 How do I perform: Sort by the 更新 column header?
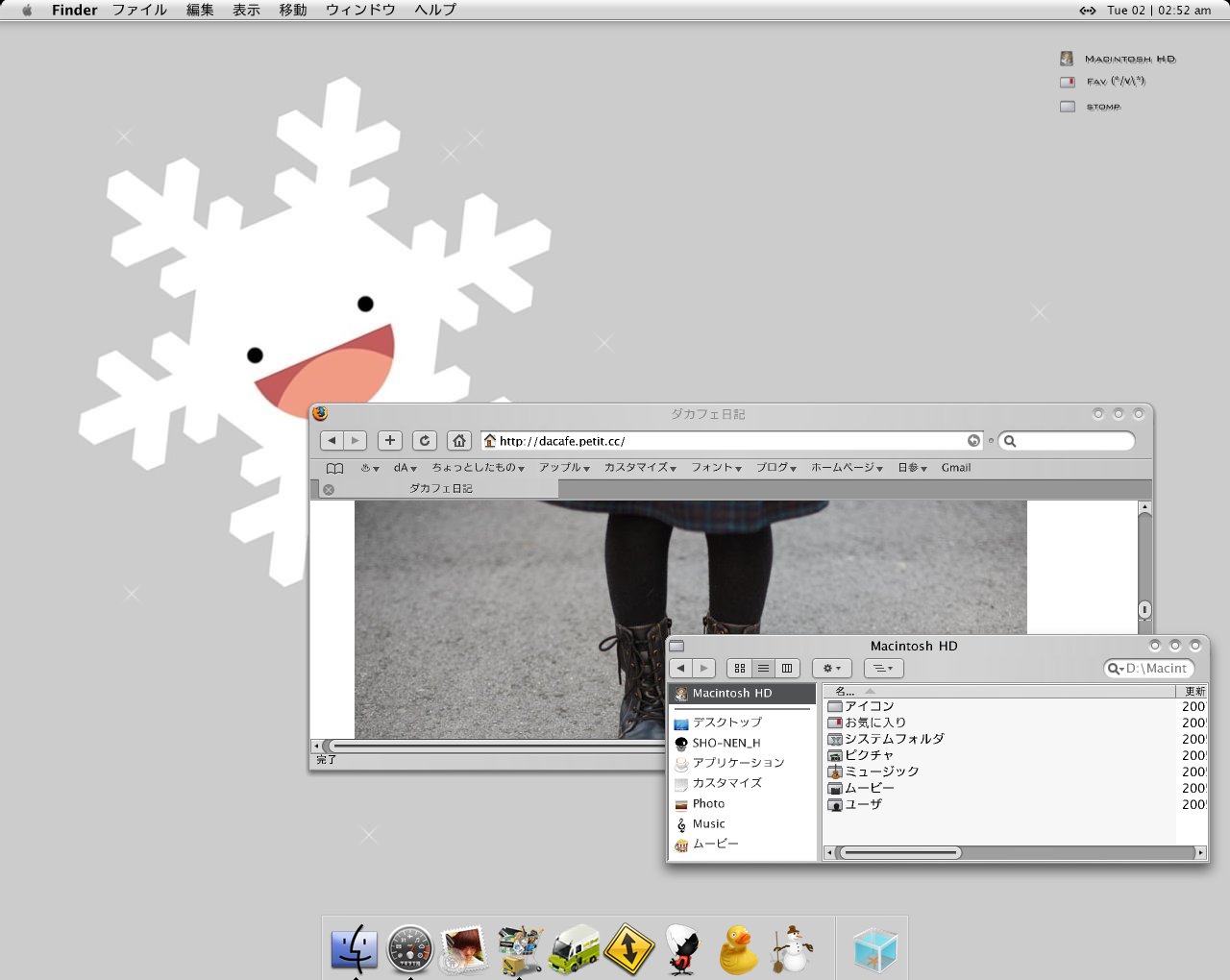point(1192,691)
